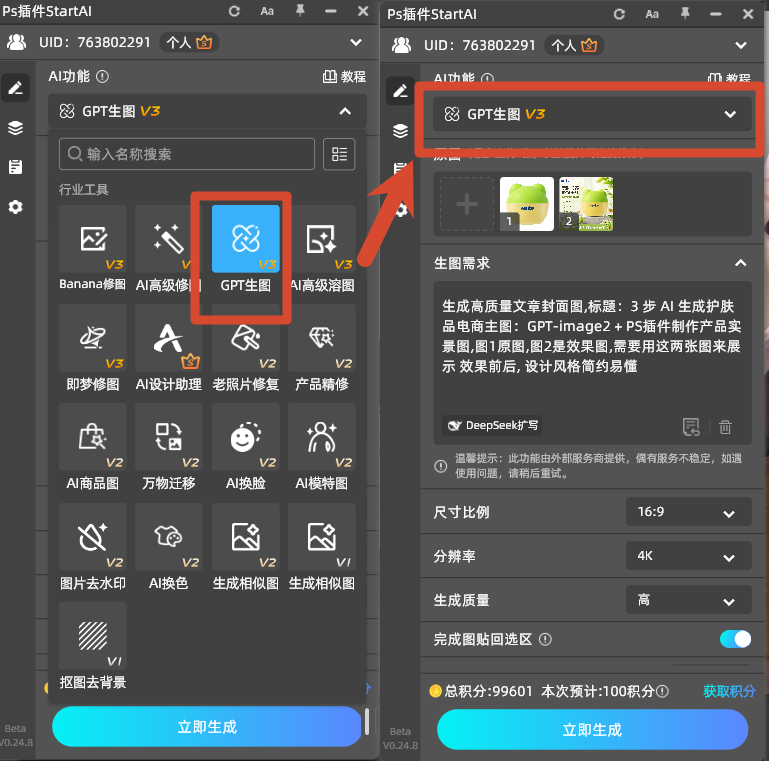
Task: Click the 获取积分 link
Action: pyautogui.click(x=729, y=691)
